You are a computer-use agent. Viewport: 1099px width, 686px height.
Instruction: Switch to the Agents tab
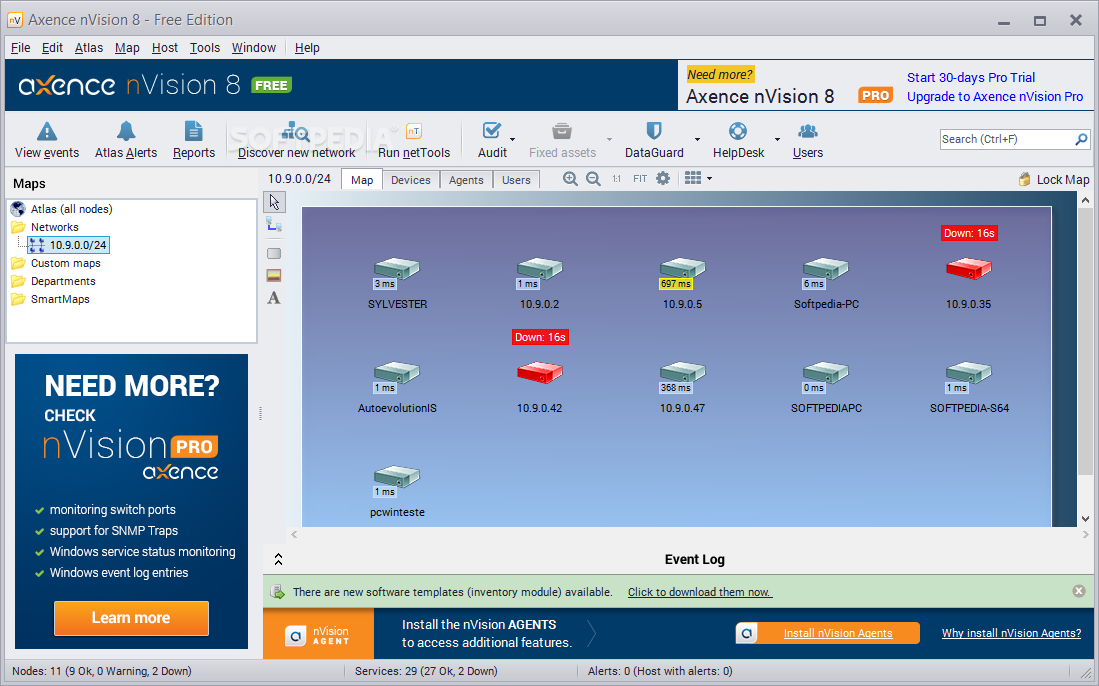[x=466, y=180]
